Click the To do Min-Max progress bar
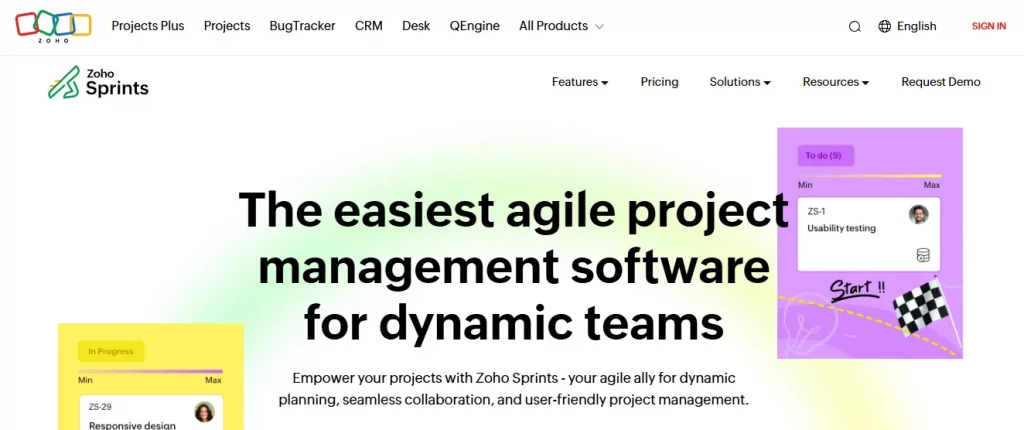The image size is (1024, 430). [869, 176]
